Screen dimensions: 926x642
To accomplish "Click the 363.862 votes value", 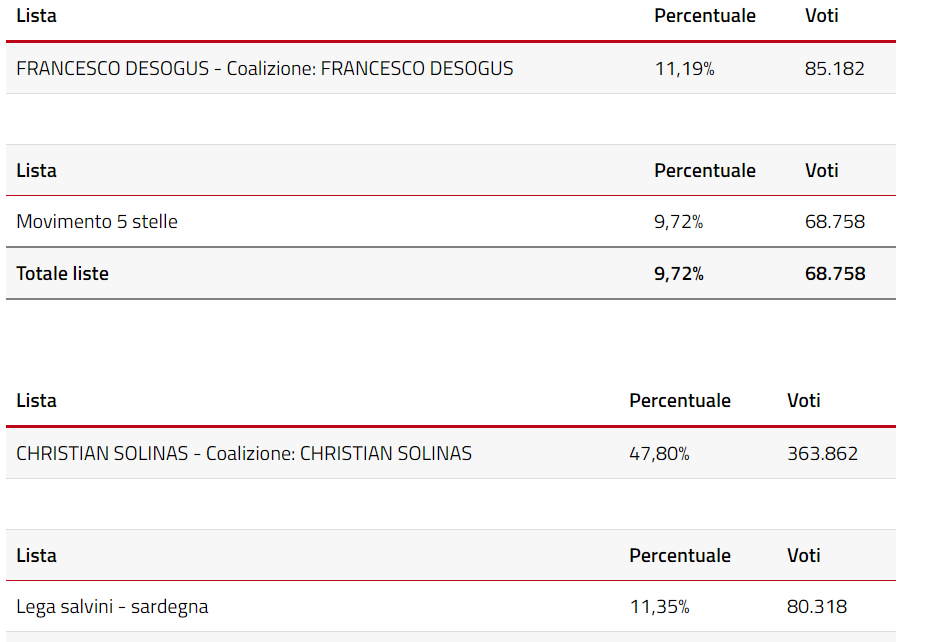I will [822, 454].
